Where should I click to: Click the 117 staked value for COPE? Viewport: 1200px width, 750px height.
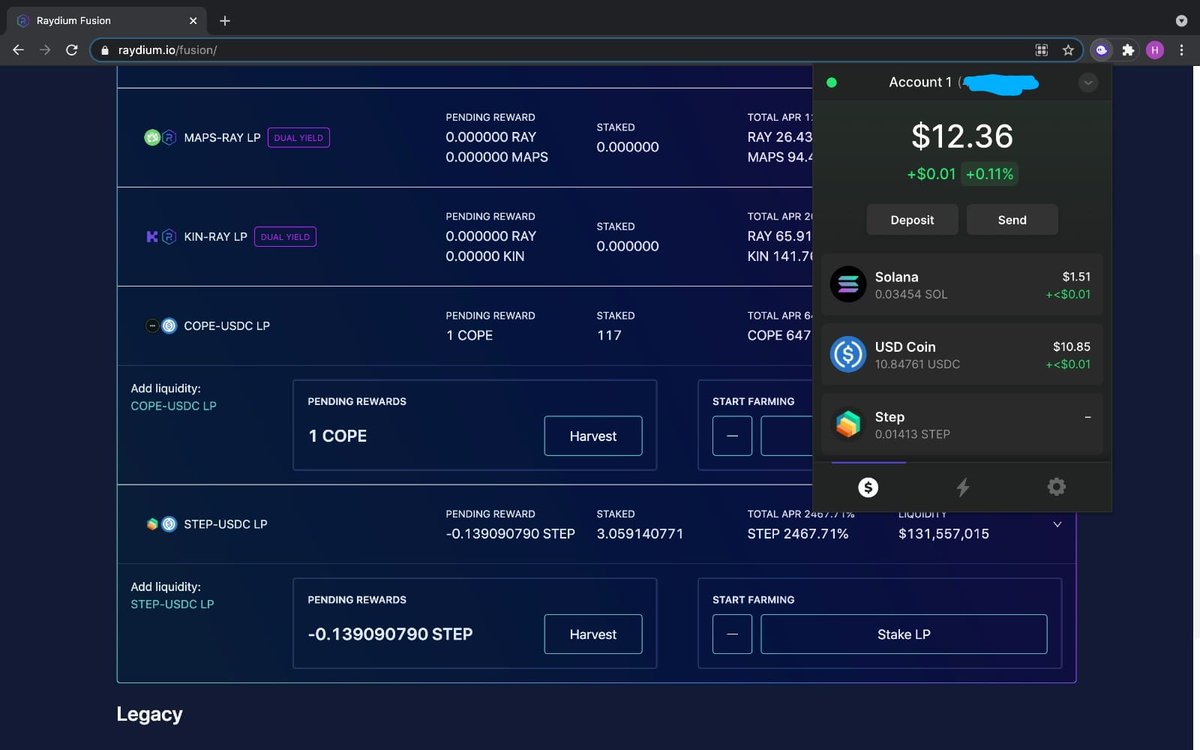point(609,336)
